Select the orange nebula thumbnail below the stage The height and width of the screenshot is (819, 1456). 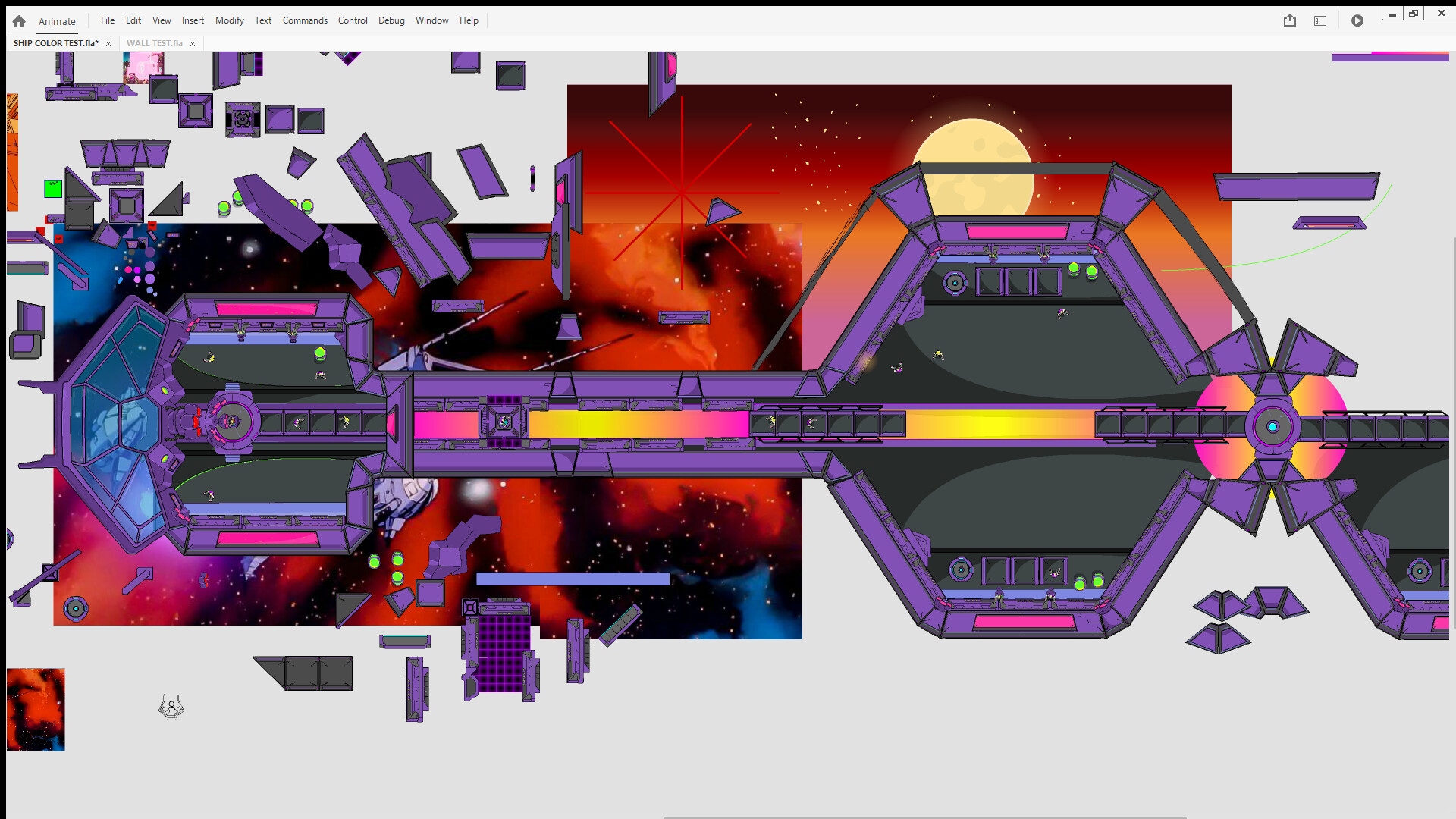[36, 709]
